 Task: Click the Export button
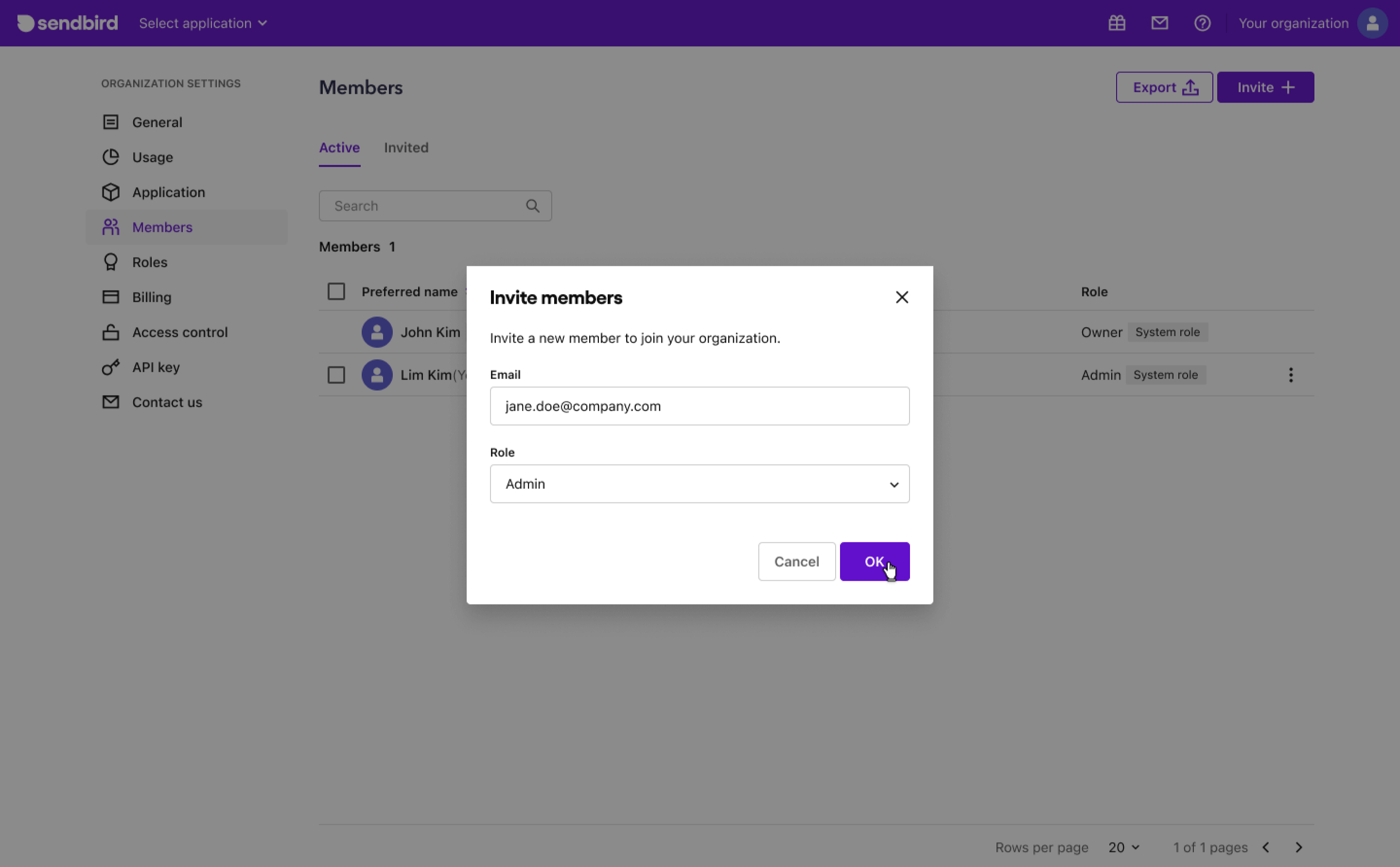(1163, 87)
